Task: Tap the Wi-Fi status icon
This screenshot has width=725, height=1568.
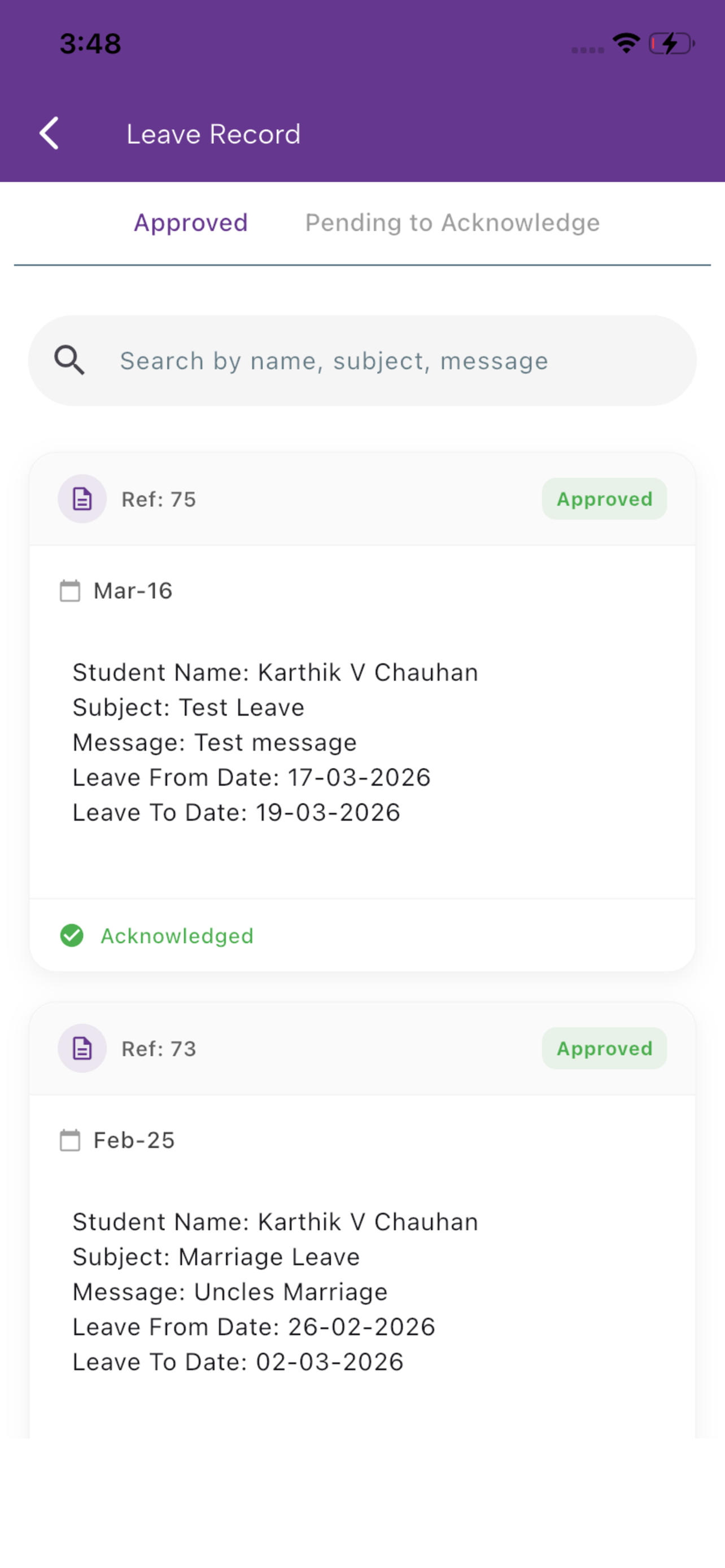Action: pyautogui.click(x=626, y=43)
